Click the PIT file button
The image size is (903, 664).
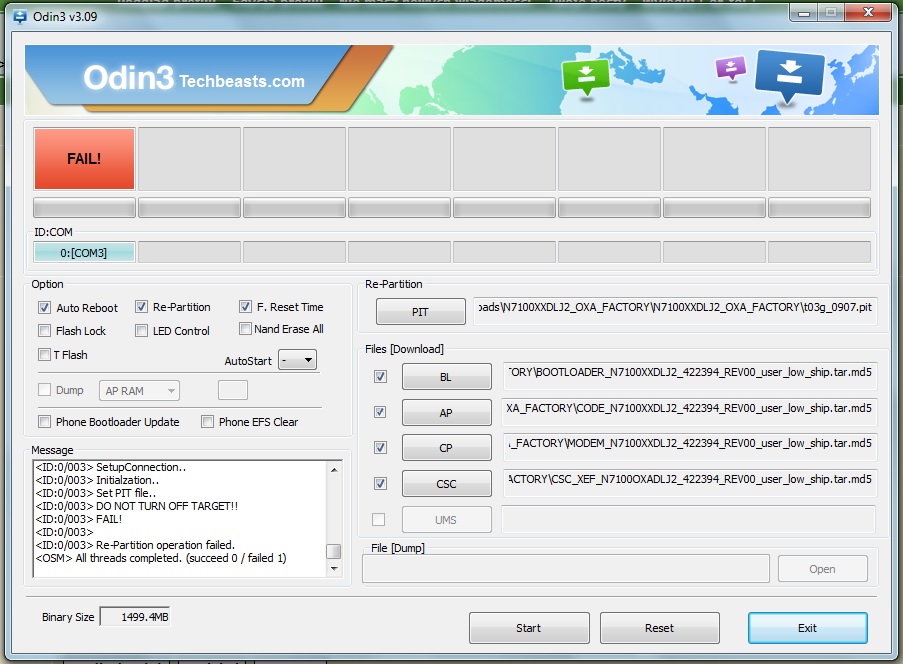(x=420, y=312)
